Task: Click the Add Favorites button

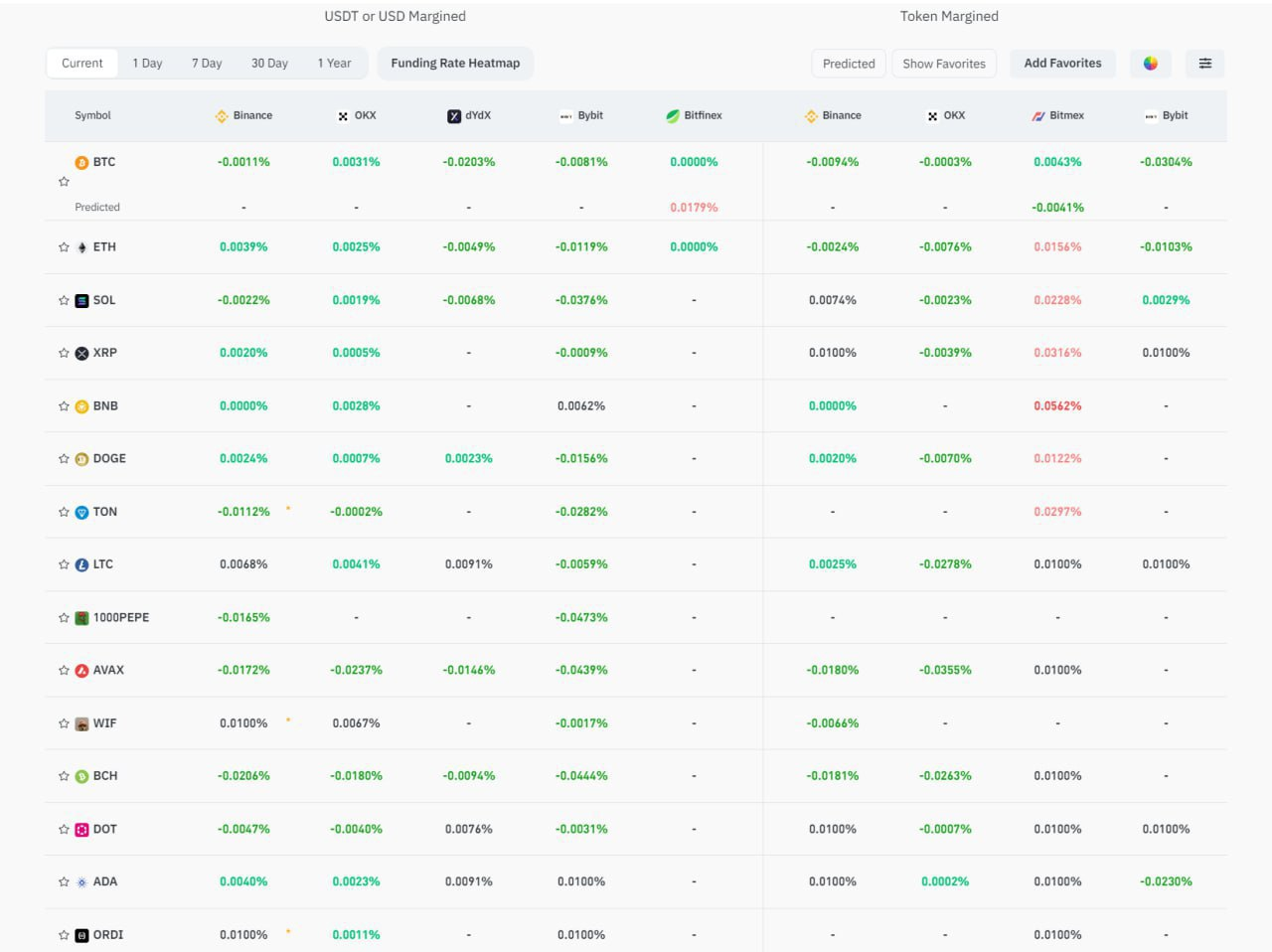Action: pos(1062,64)
